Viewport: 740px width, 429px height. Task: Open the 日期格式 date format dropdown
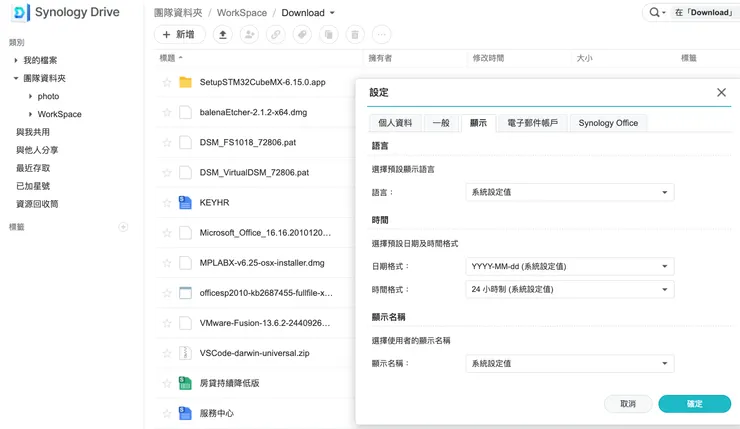570,266
